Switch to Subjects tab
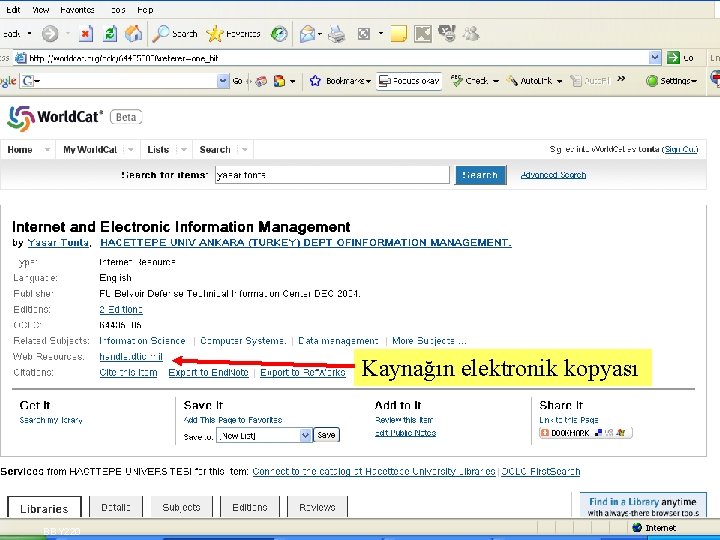 click(181, 507)
